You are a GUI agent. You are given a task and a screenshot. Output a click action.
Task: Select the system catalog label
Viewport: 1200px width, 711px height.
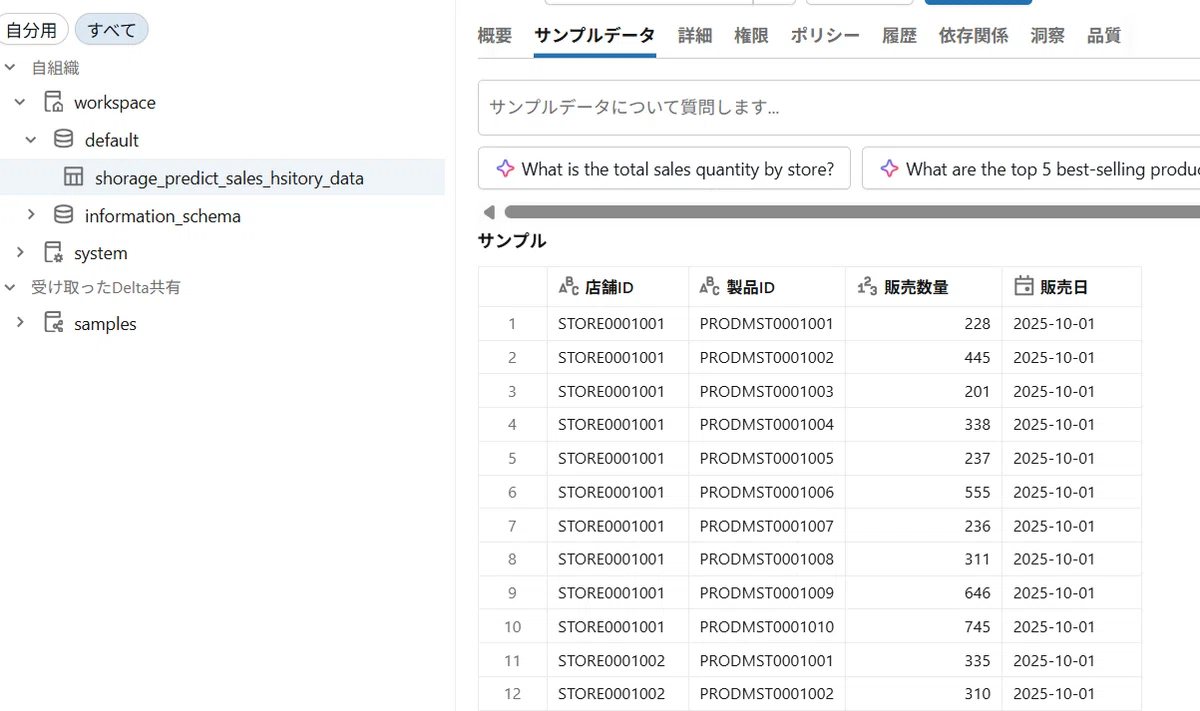(x=100, y=254)
